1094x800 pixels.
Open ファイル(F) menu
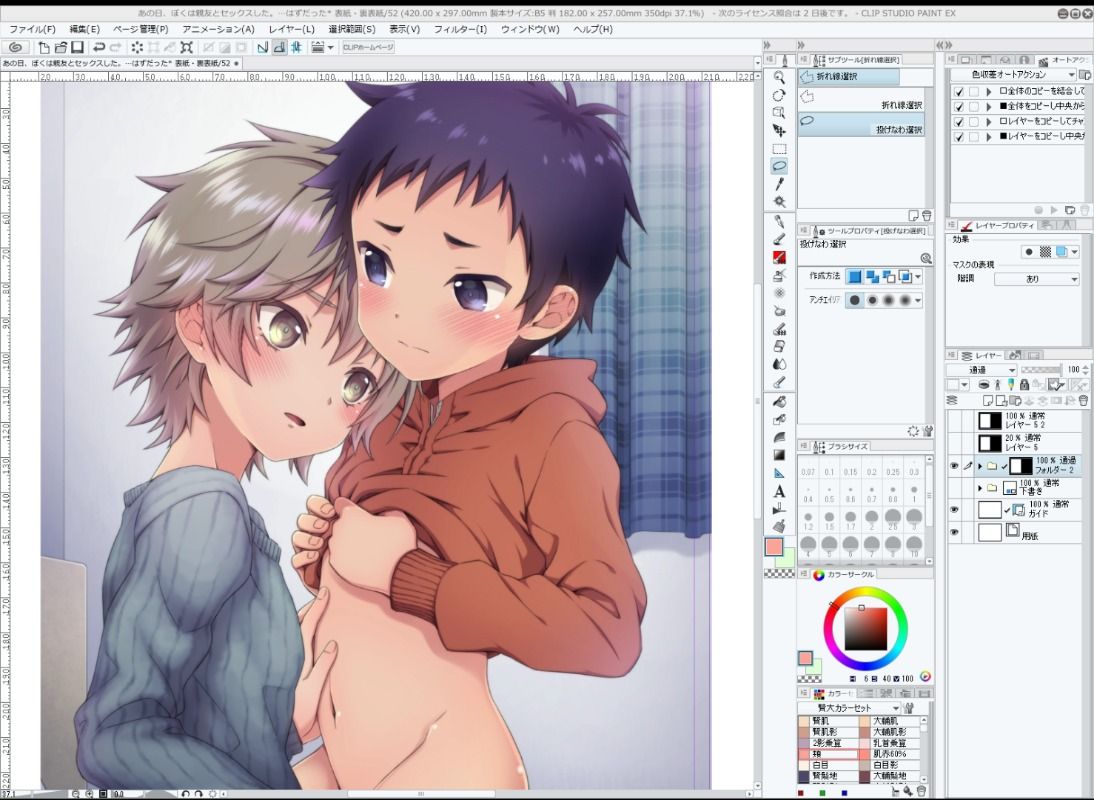(x=32, y=29)
